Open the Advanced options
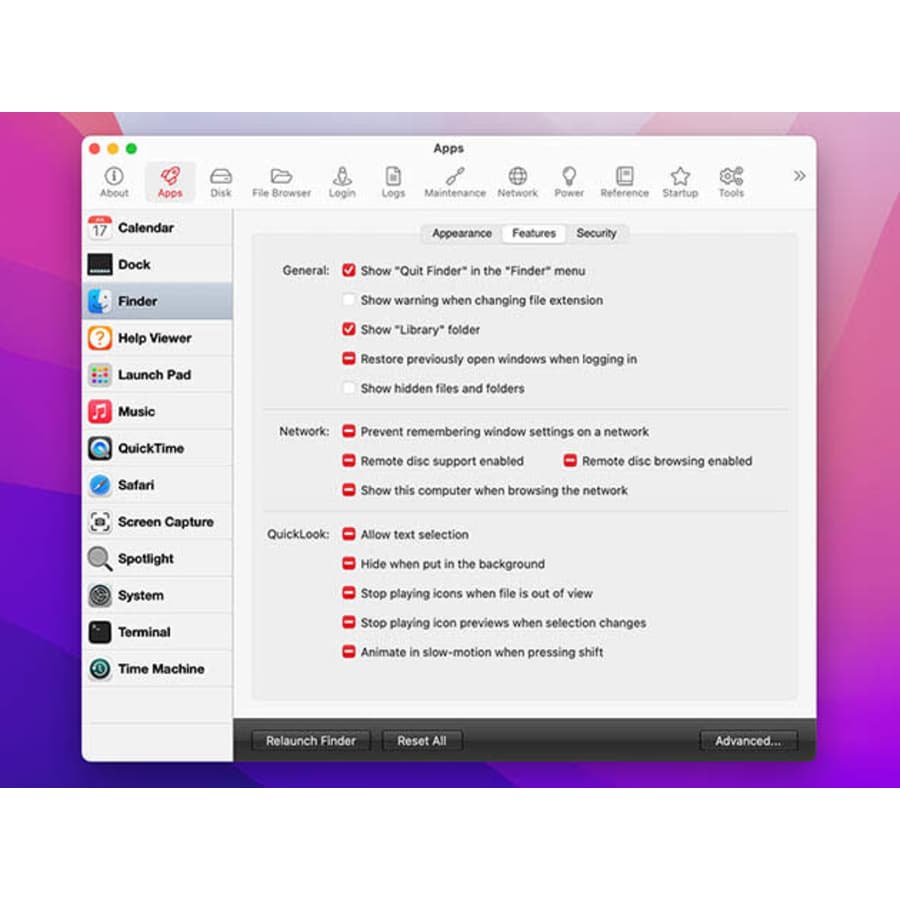Image resolution: width=900 pixels, height=900 pixels. (747, 740)
